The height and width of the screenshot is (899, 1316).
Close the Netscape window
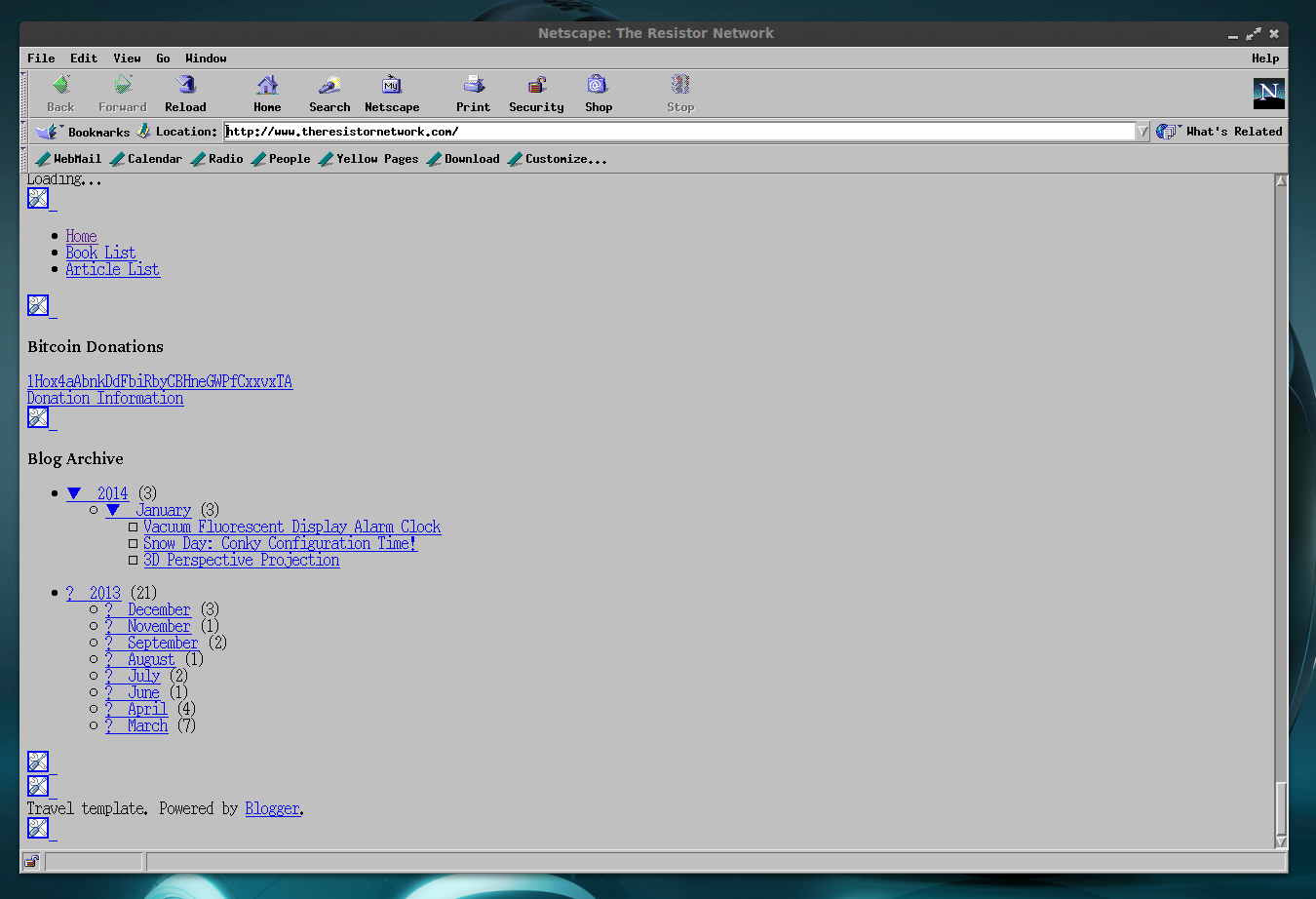[x=1274, y=34]
